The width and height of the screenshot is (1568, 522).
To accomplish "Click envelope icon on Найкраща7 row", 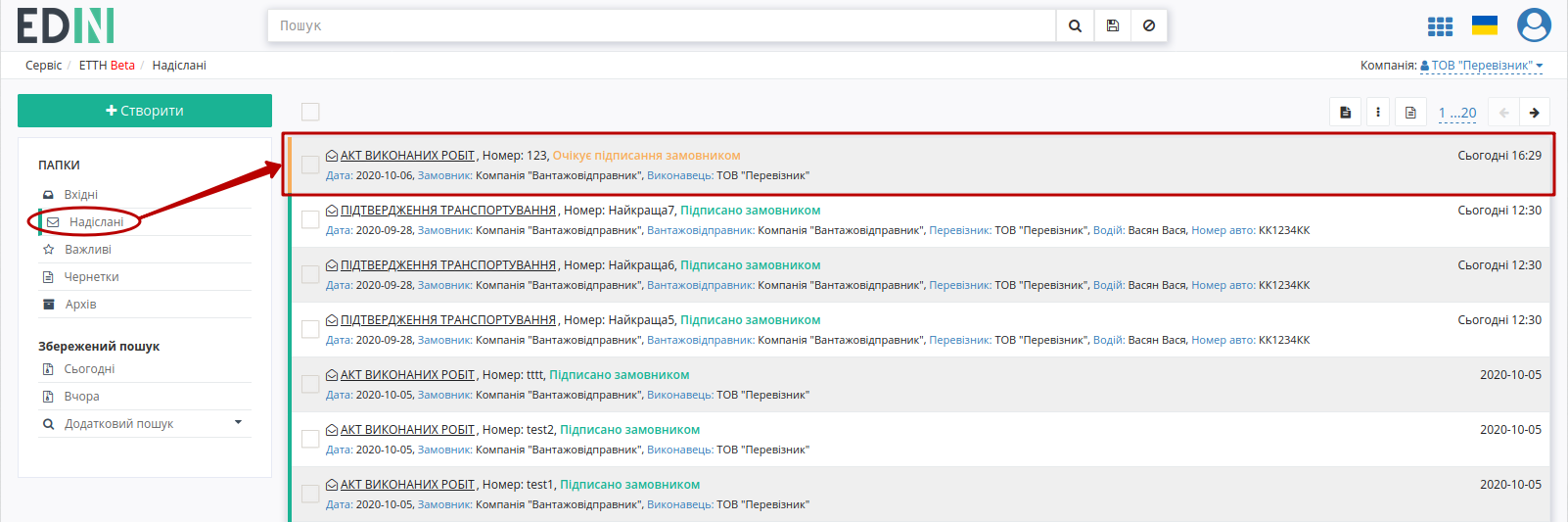I will coord(332,211).
